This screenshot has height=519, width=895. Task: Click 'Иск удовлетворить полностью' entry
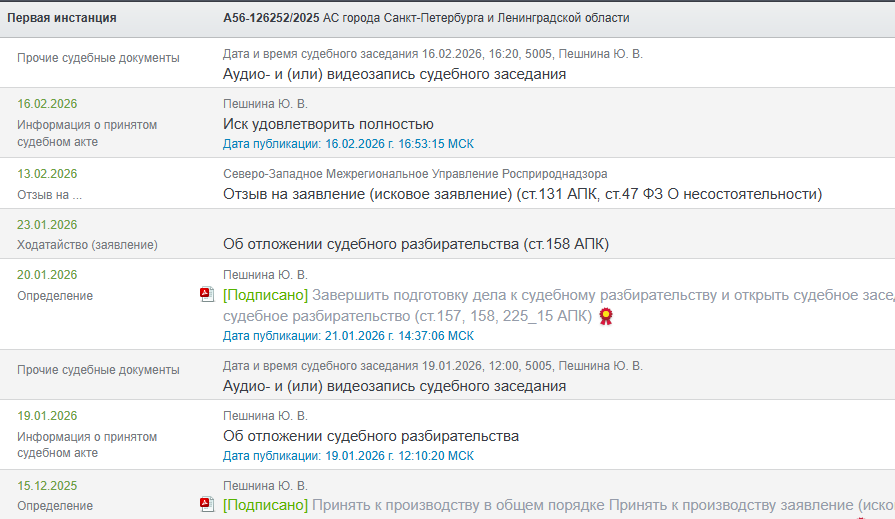[328, 124]
